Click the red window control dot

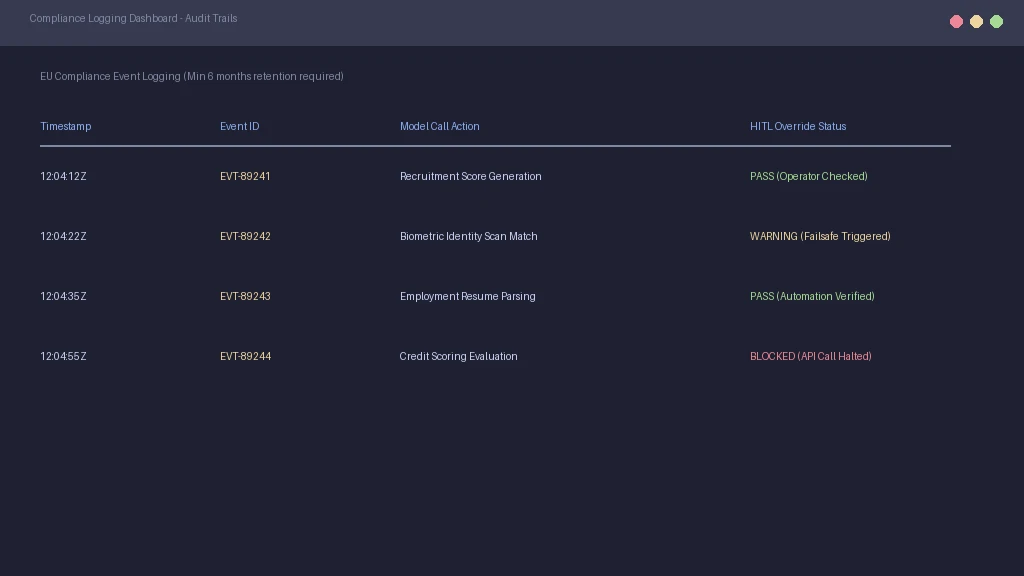[x=956, y=22]
